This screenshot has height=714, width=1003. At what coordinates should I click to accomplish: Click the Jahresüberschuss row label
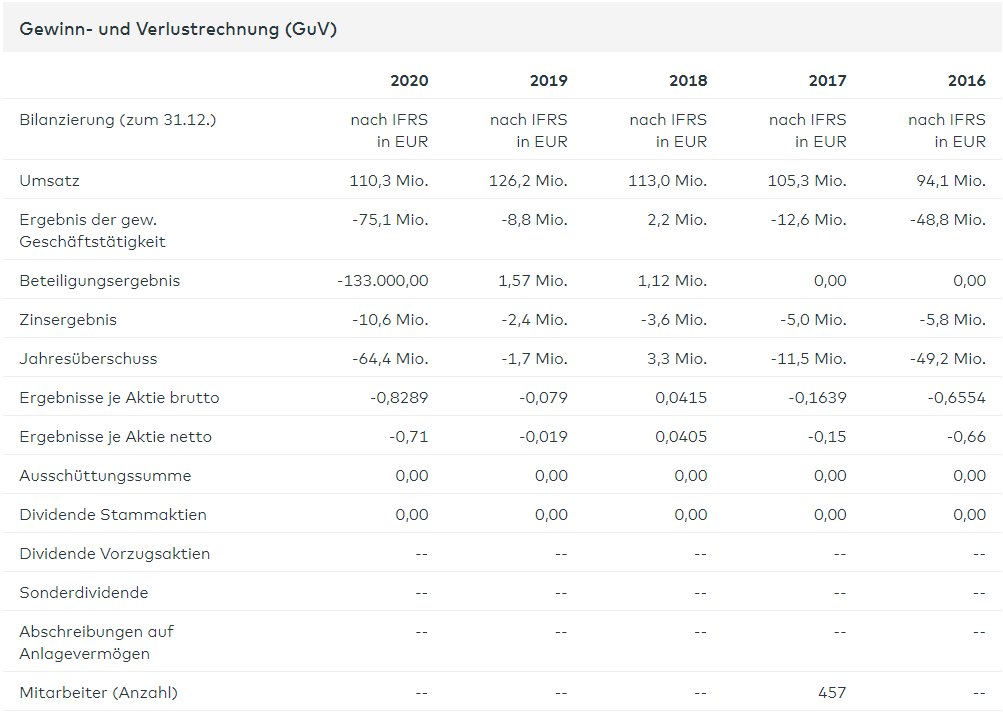(88, 358)
